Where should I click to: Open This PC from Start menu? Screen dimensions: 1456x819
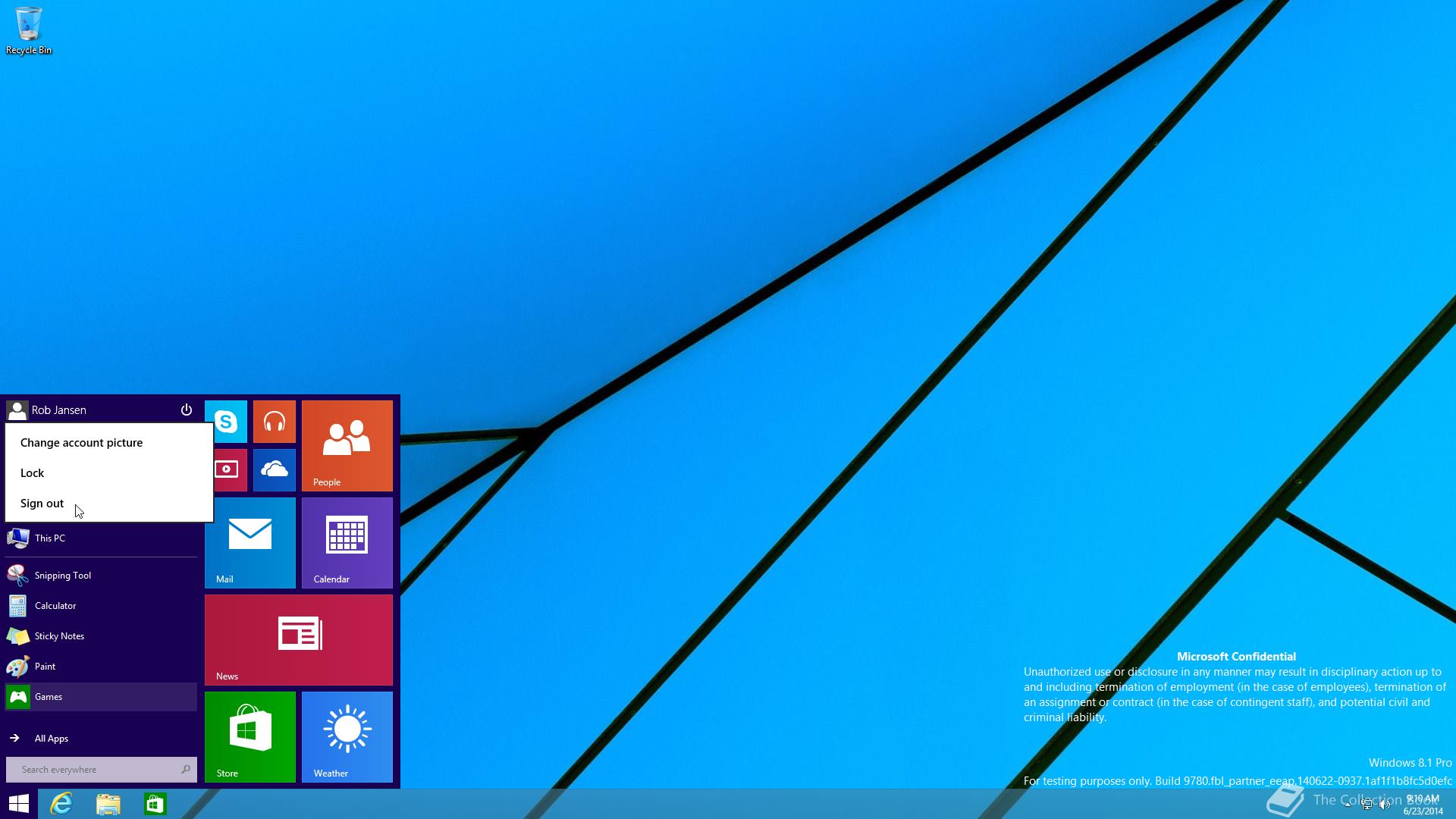click(x=102, y=538)
